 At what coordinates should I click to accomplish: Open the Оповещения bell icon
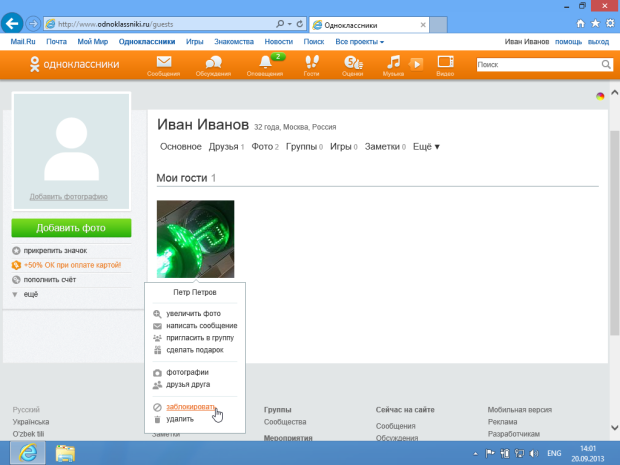pyautogui.click(x=265, y=62)
